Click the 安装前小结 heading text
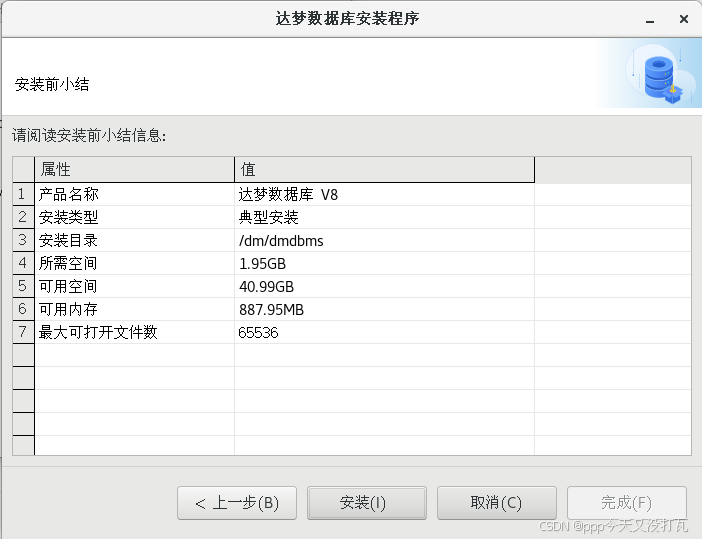Viewport: 702px width, 539px height. (52, 84)
